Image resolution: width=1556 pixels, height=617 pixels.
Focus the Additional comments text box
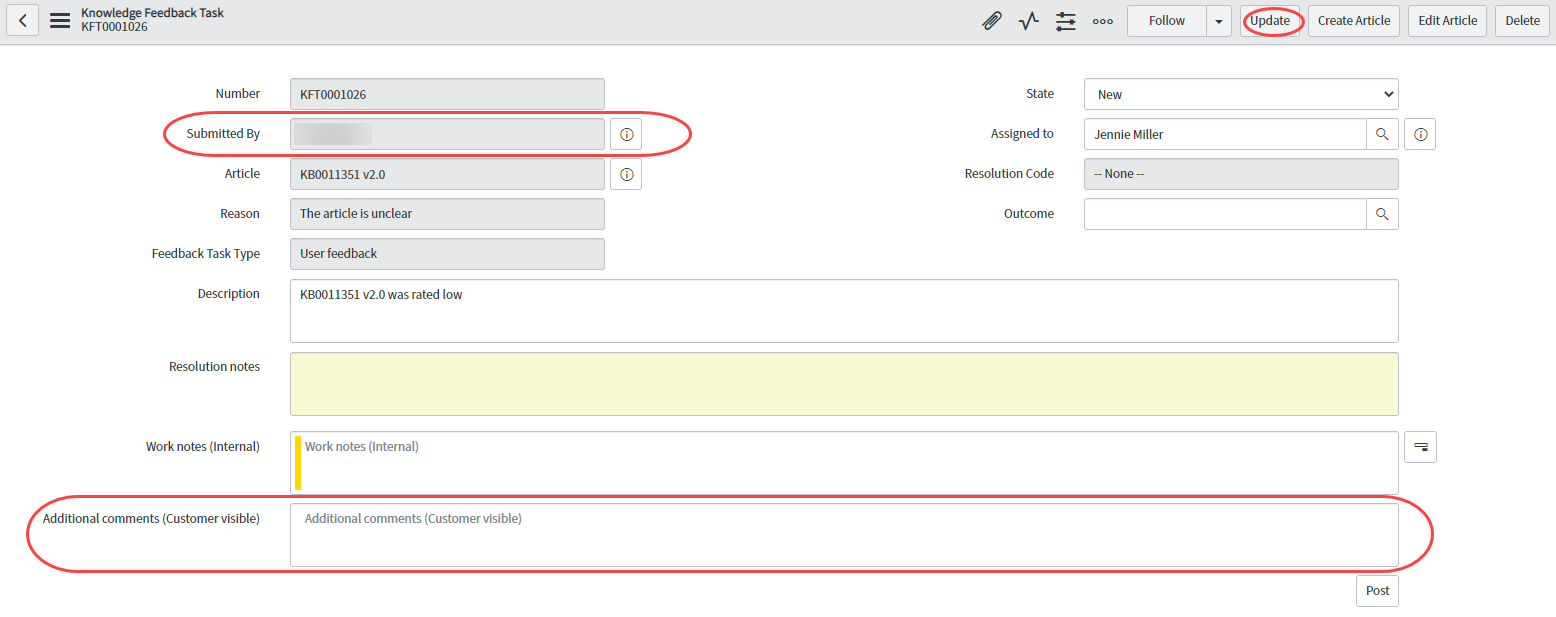pyautogui.click(x=843, y=535)
